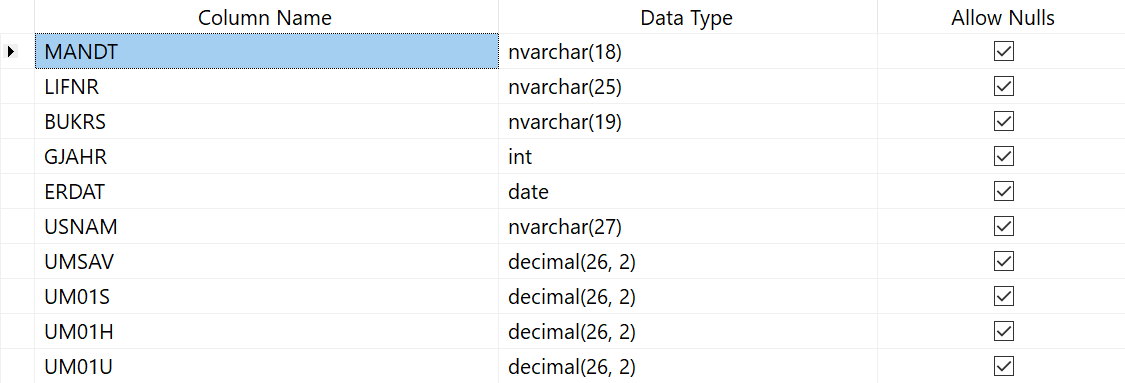Open data type dropdown for MANDT nvarchar(18)
This screenshot has height=383, width=1125.
[x=688, y=52]
